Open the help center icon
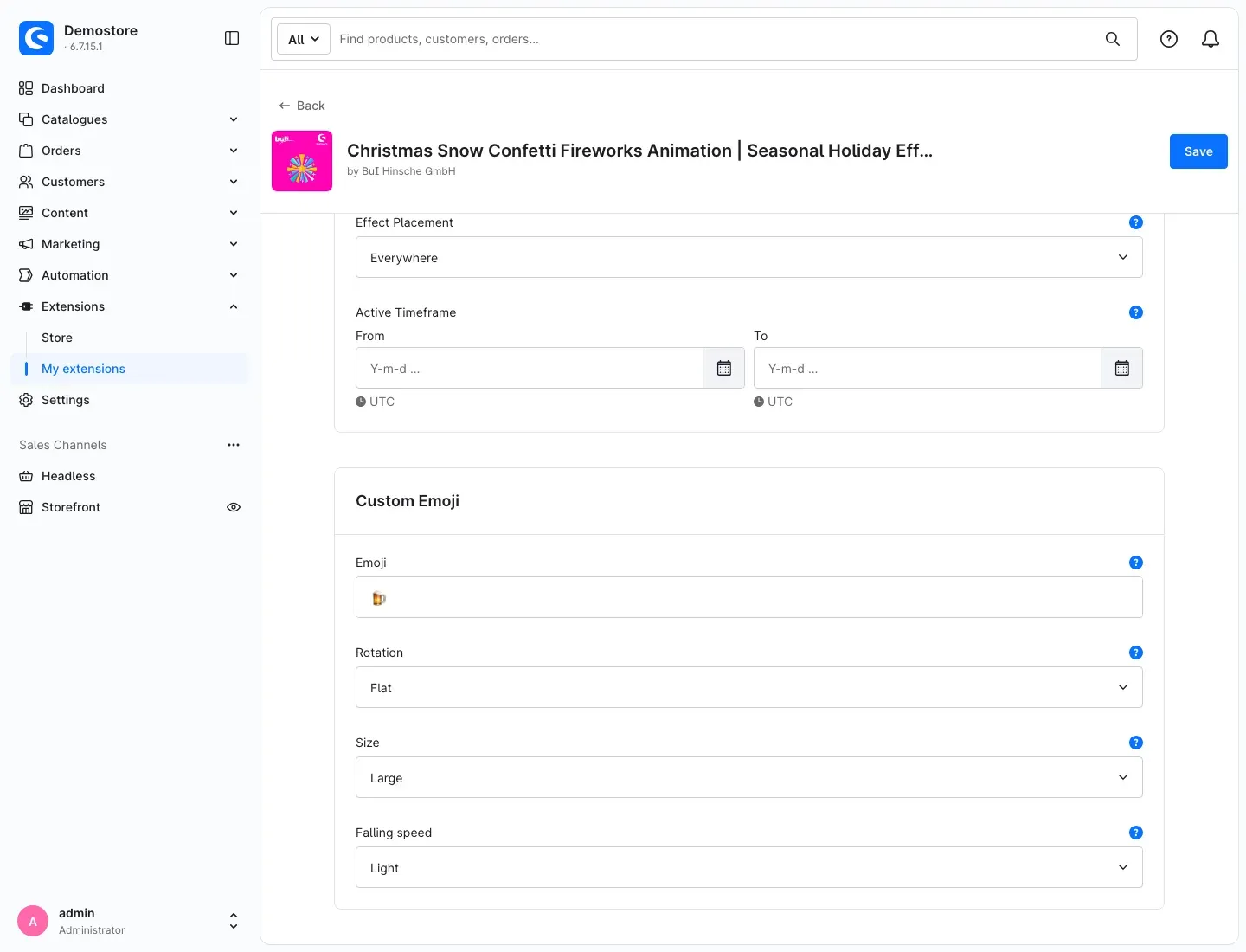This screenshot has height=952, width=1246. click(1169, 39)
